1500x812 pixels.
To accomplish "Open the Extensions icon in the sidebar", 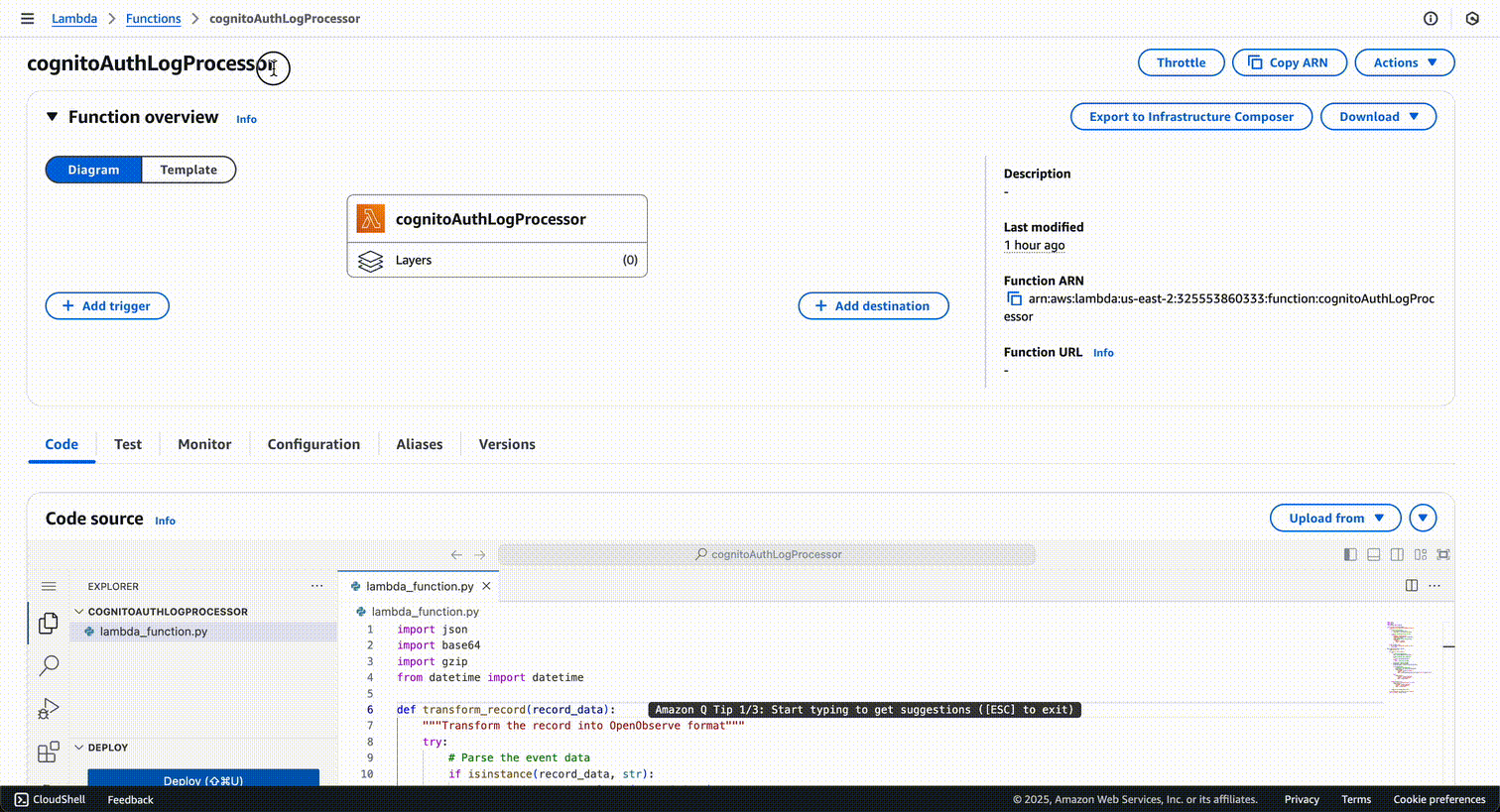I will (48, 751).
